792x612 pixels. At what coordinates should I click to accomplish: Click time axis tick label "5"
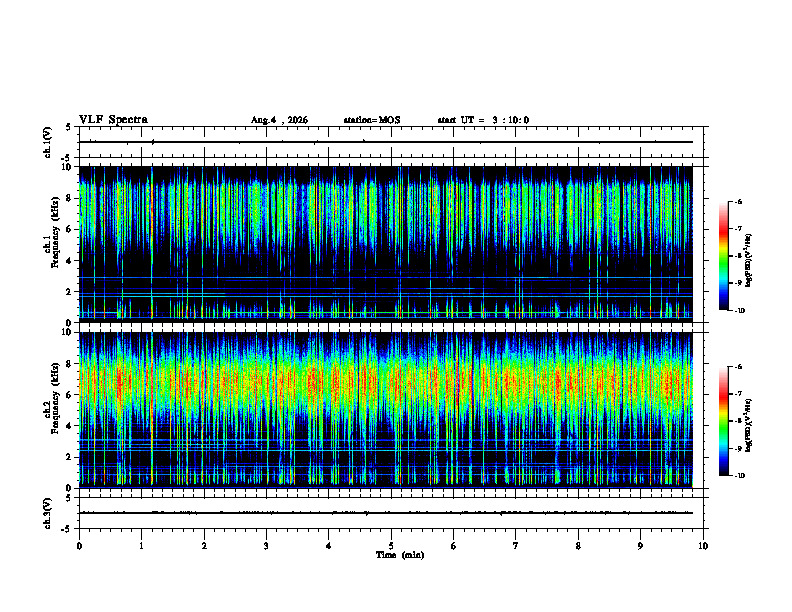[x=391, y=546]
